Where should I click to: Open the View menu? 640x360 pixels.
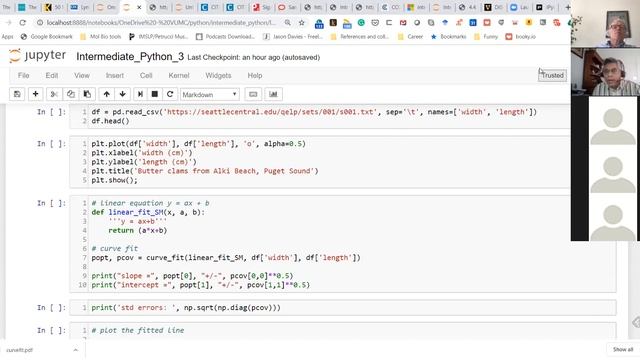click(82, 76)
